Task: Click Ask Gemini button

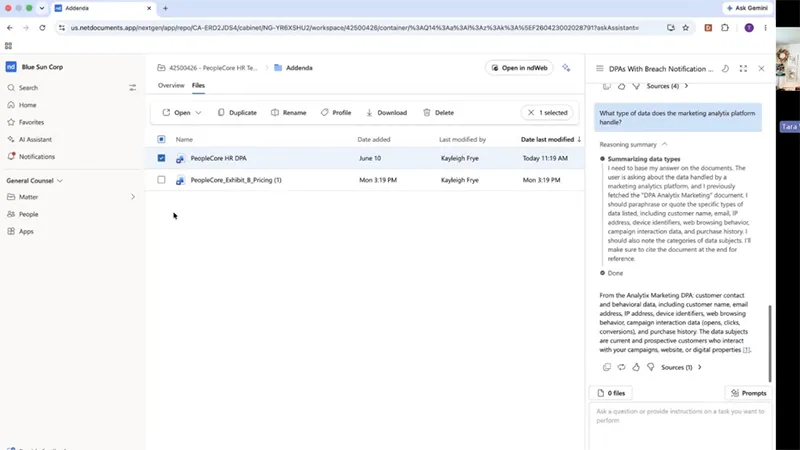Action: (x=747, y=8)
